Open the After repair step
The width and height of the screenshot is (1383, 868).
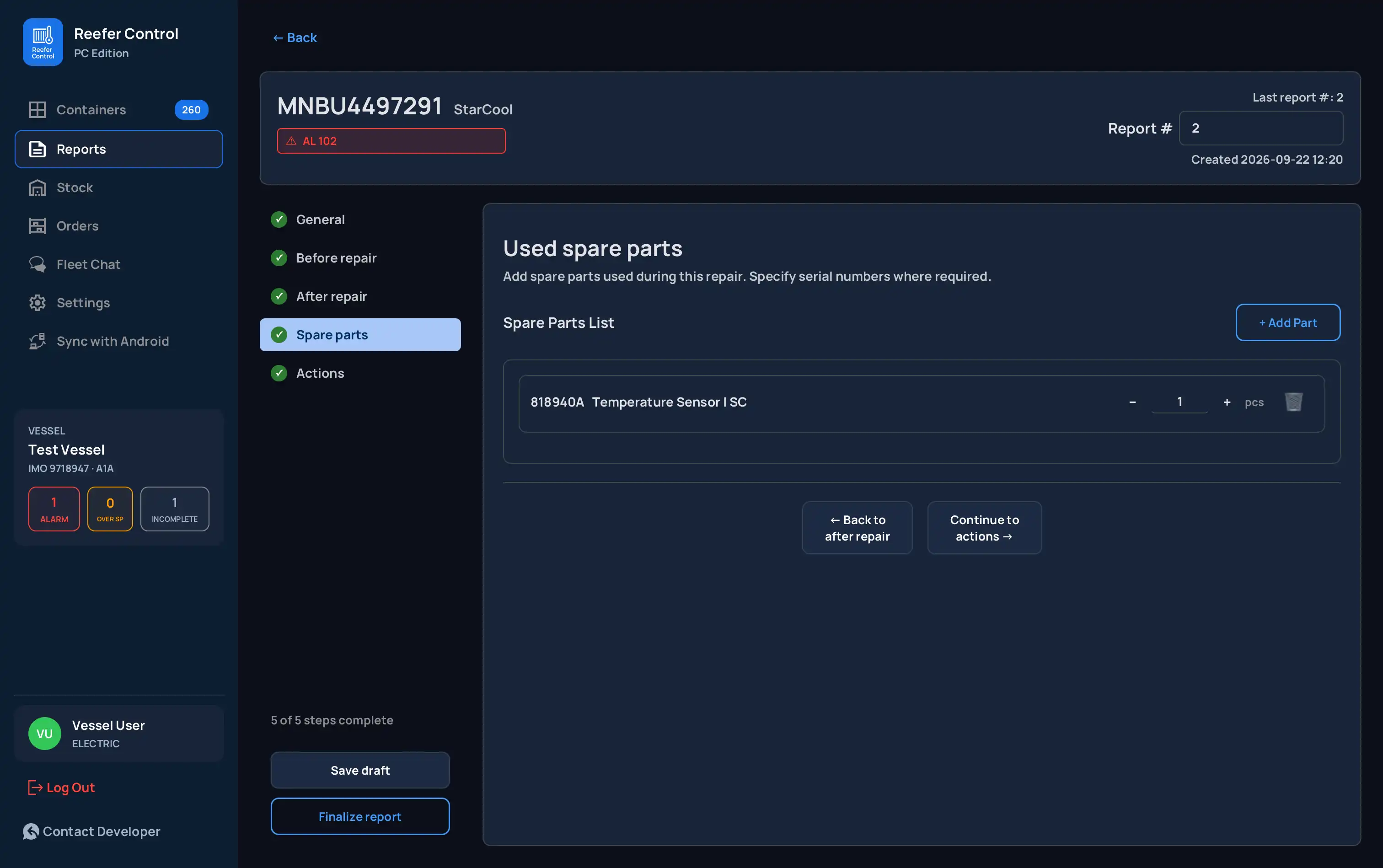[360, 297]
